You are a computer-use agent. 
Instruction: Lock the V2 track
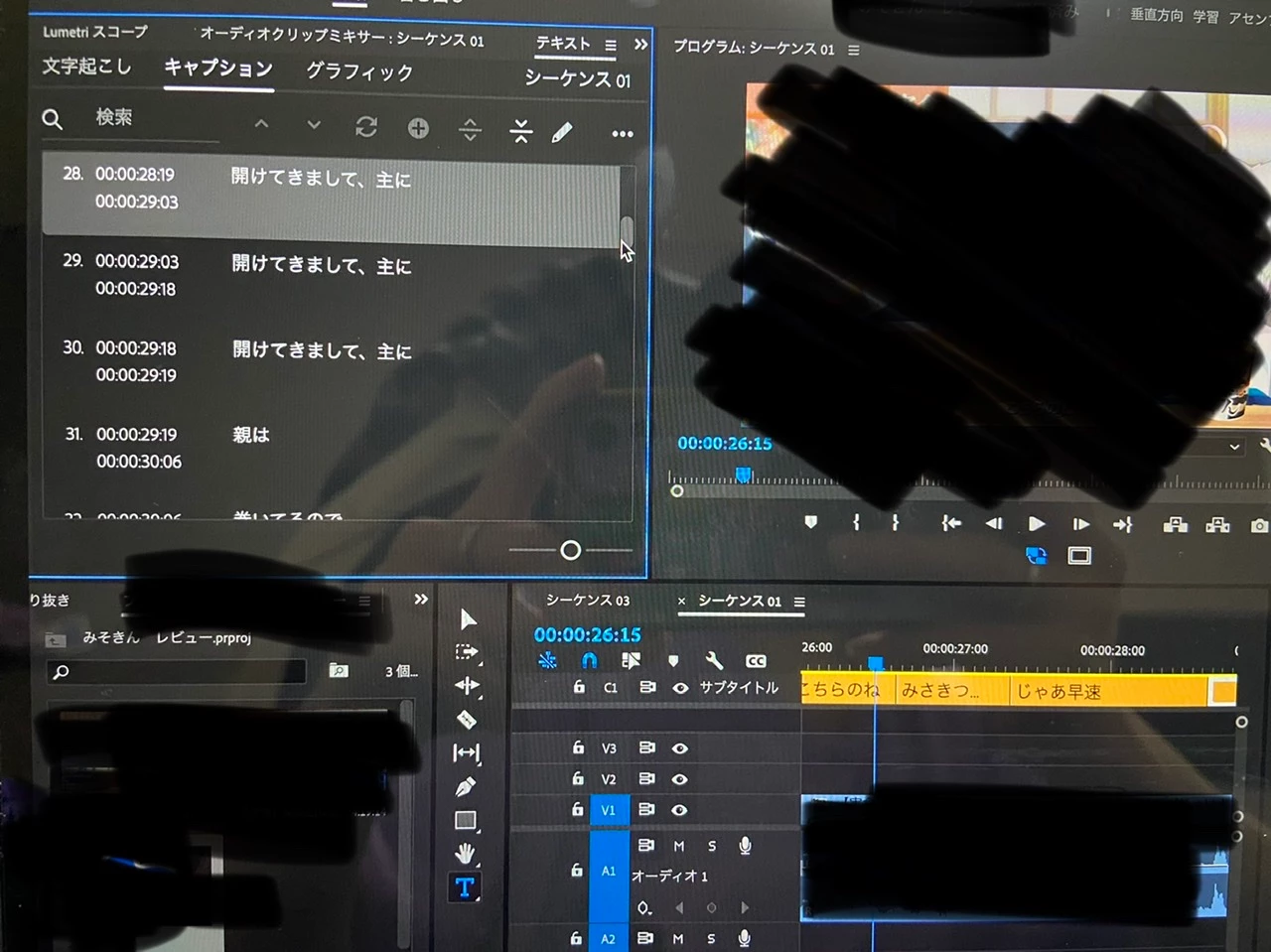[578, 778]
